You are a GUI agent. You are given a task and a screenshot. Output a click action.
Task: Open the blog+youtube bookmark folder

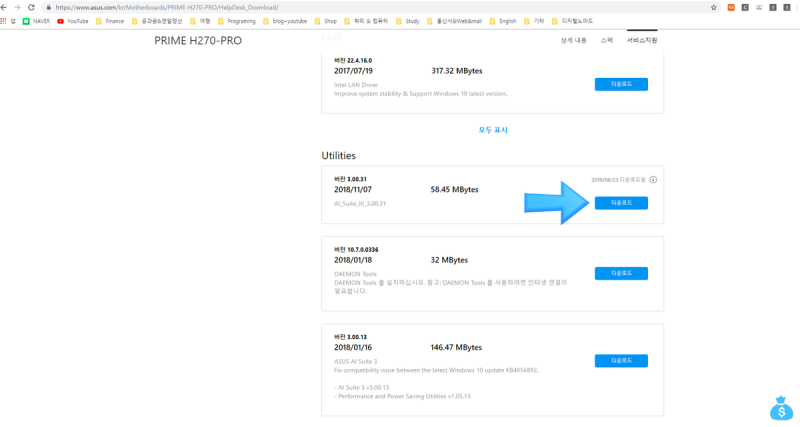(285, 21)
